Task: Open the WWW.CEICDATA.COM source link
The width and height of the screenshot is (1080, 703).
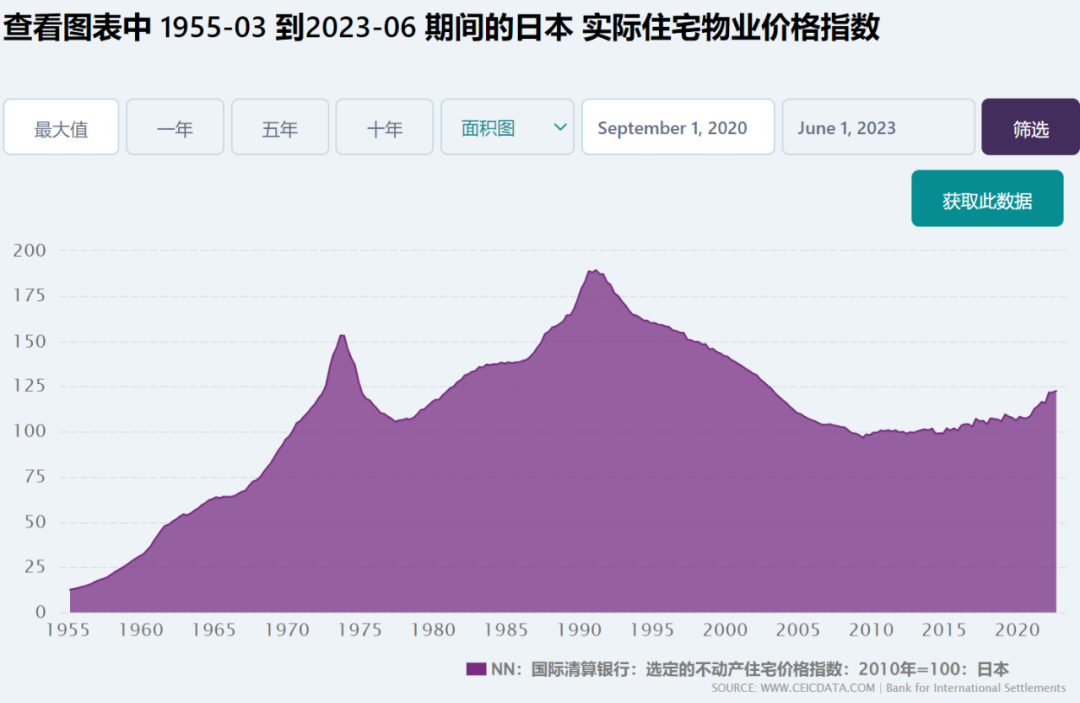Action: 817,688
